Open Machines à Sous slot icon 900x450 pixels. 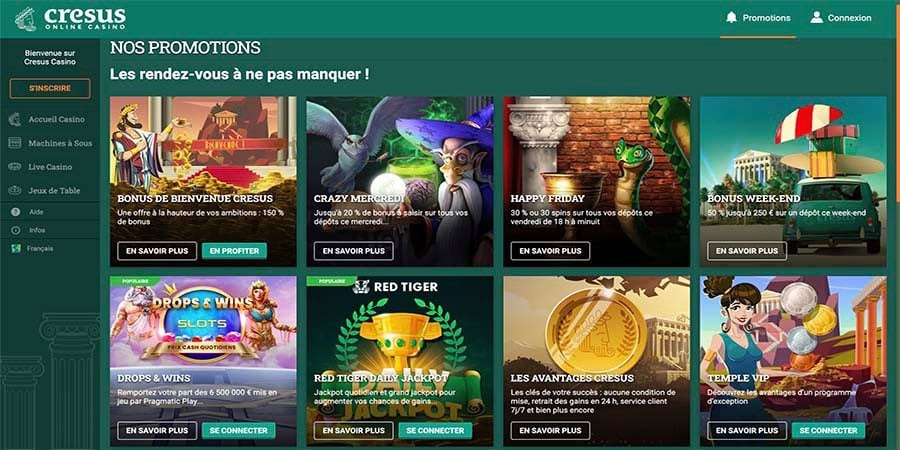coord(15,143)
